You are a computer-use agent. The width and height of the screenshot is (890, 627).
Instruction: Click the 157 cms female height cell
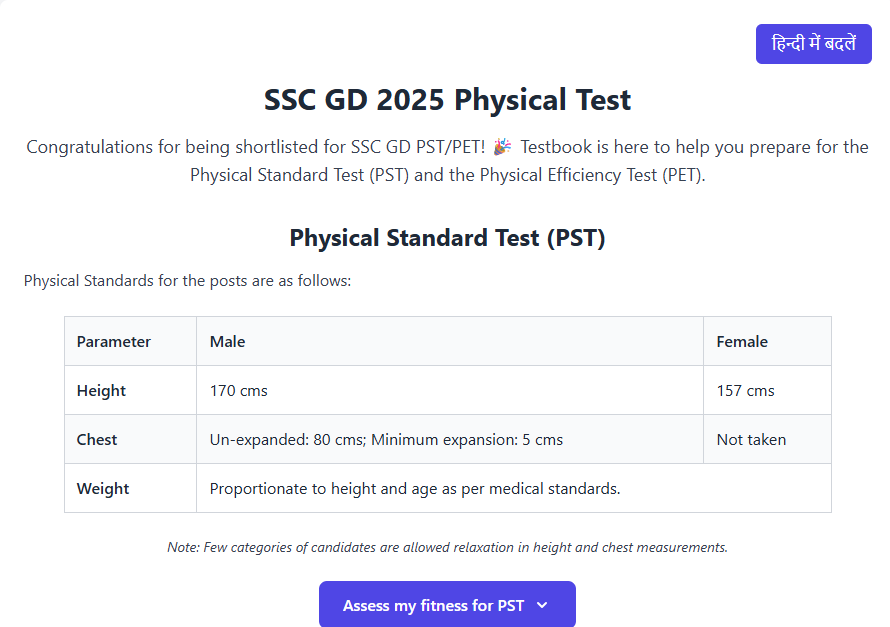point(745,390)
